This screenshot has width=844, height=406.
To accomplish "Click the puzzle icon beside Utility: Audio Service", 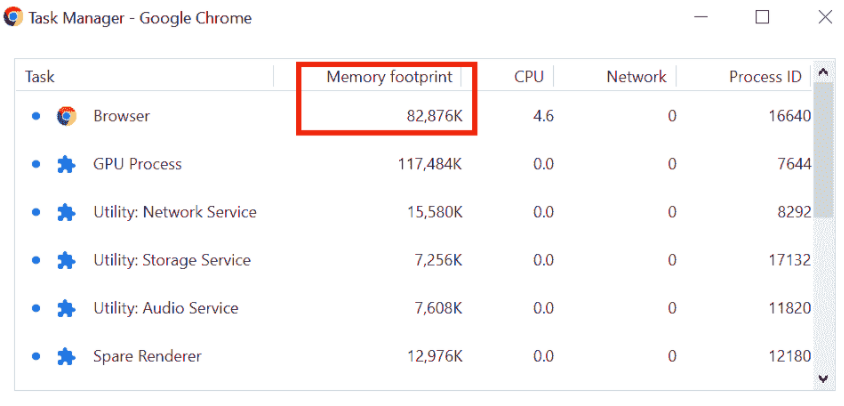I will click(66, 309).
